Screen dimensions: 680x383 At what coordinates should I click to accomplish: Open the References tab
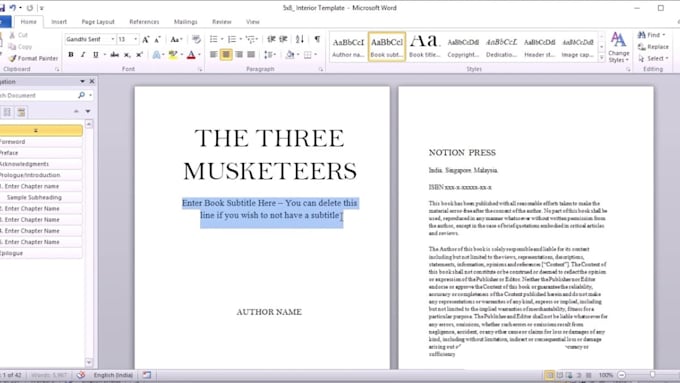(x=144, y=22)
